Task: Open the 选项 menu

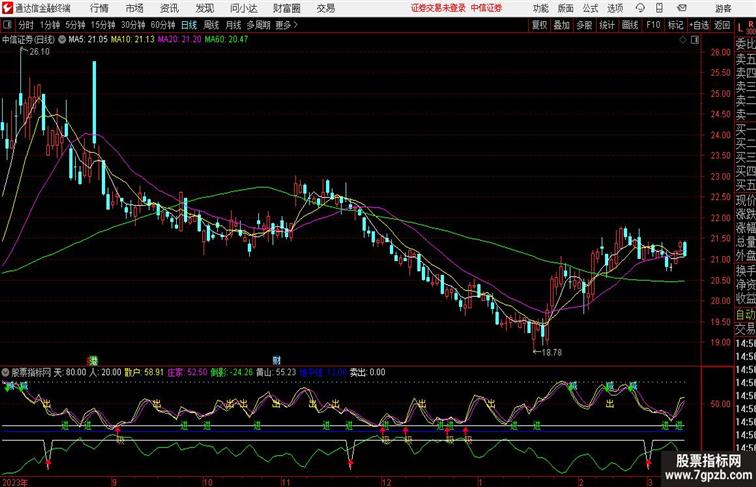Action: pyautogui.click(x=615, y=8)
